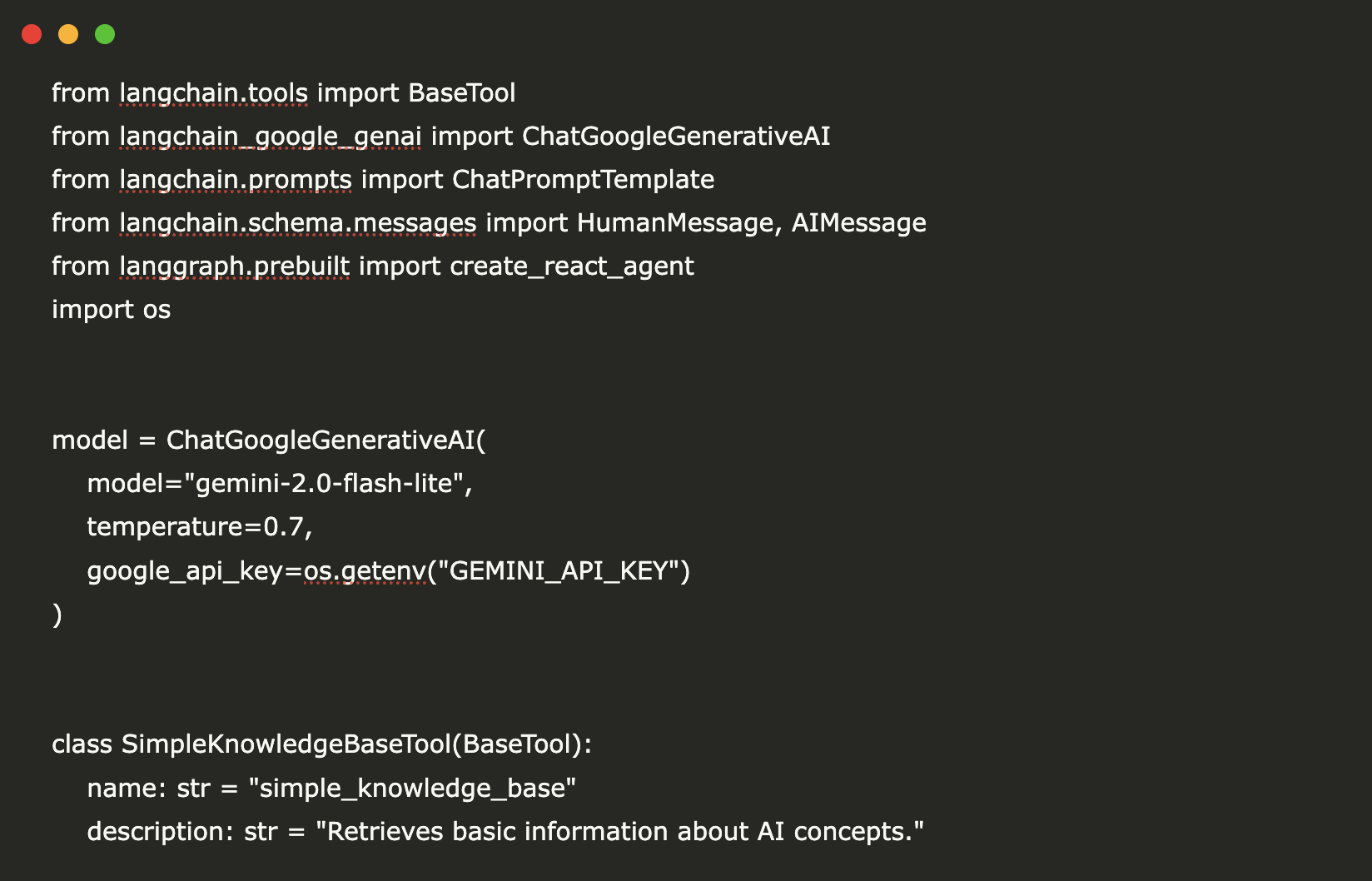Click ChatPromptTemplate in the import line
This screenshot has width=1372, height=881.
[583, 180]
